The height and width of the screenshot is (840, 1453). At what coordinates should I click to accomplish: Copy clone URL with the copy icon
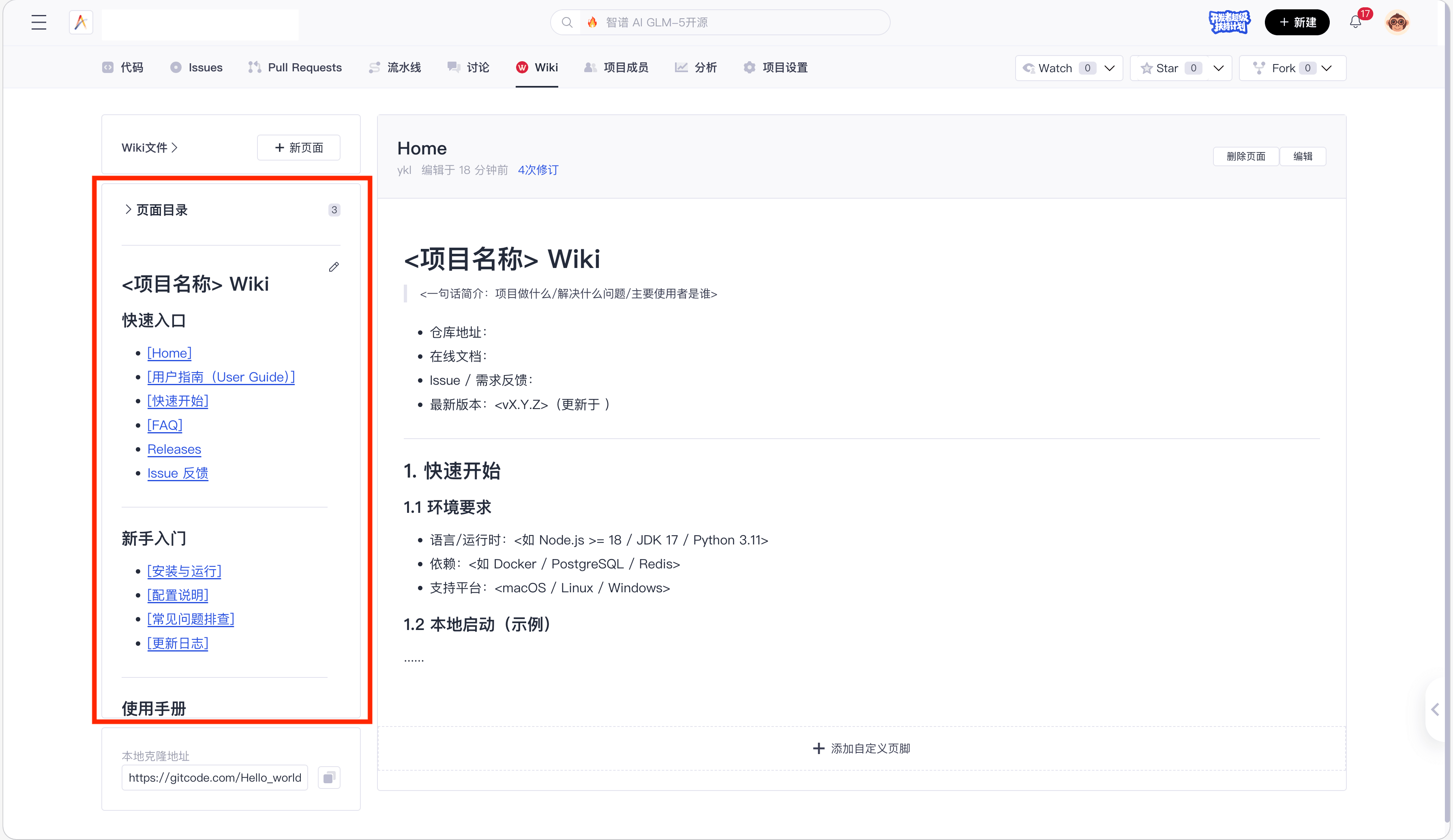pos(329,777)
